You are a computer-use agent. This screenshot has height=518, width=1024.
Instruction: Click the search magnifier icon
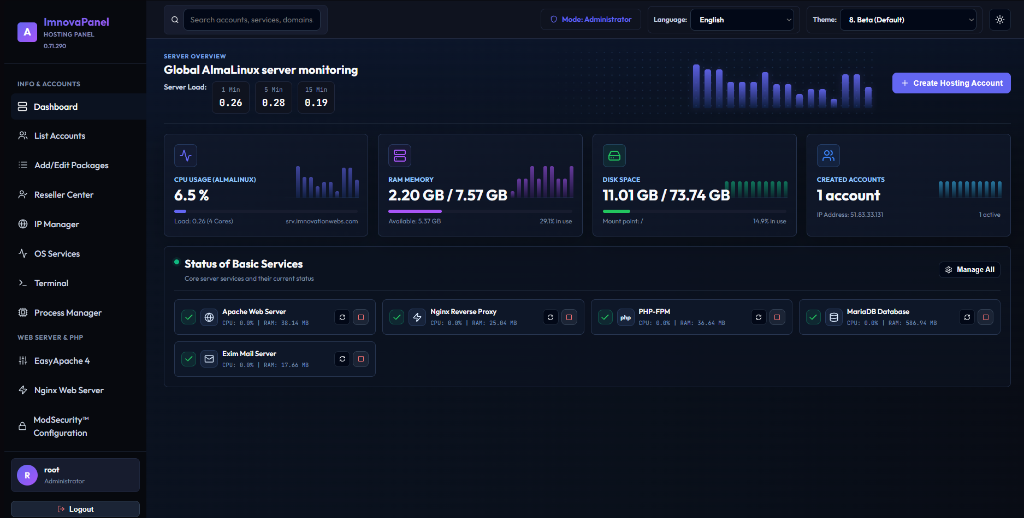pos(175,20)
